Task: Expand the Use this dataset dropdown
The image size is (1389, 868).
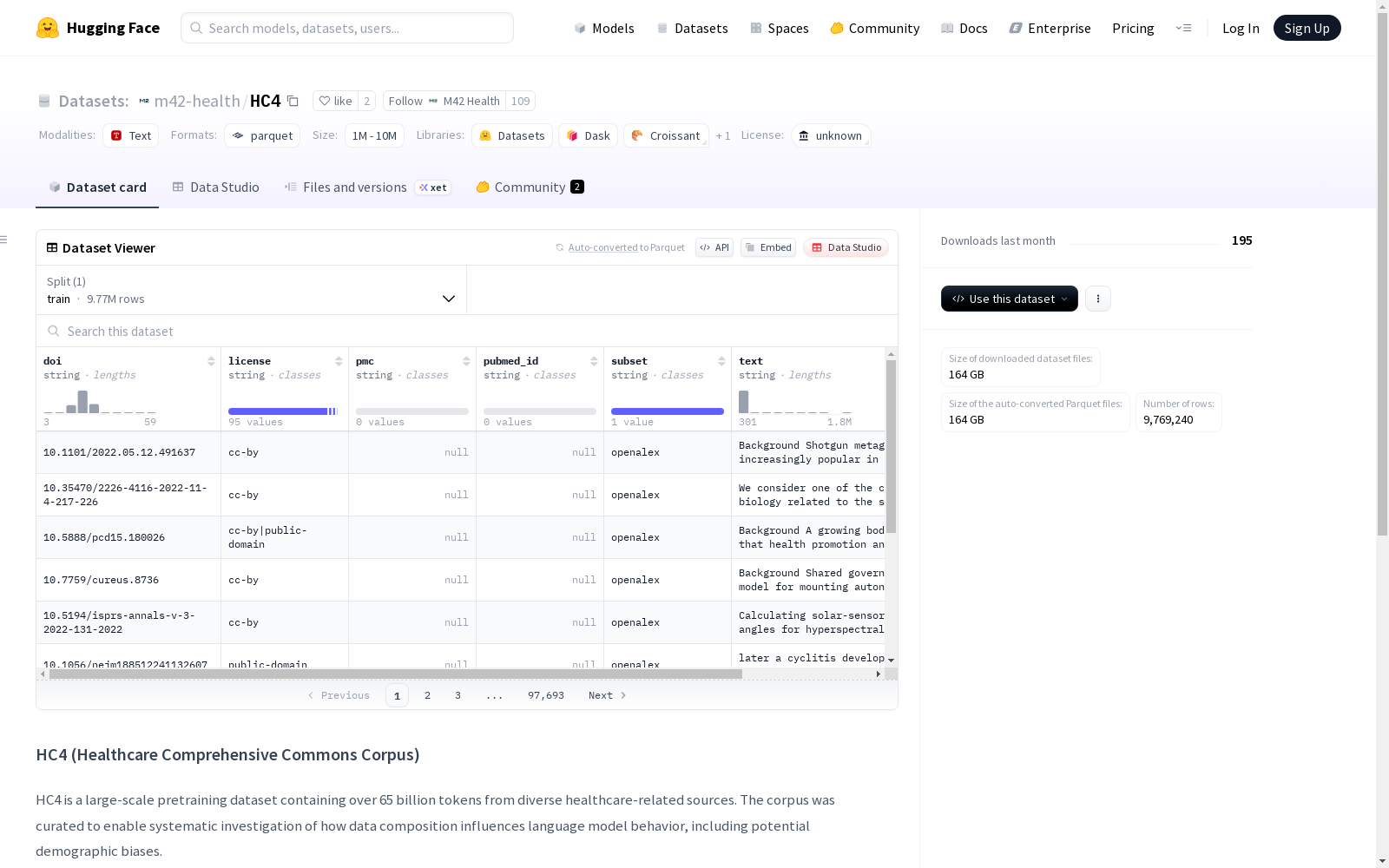Action: tap(1010, 299)
